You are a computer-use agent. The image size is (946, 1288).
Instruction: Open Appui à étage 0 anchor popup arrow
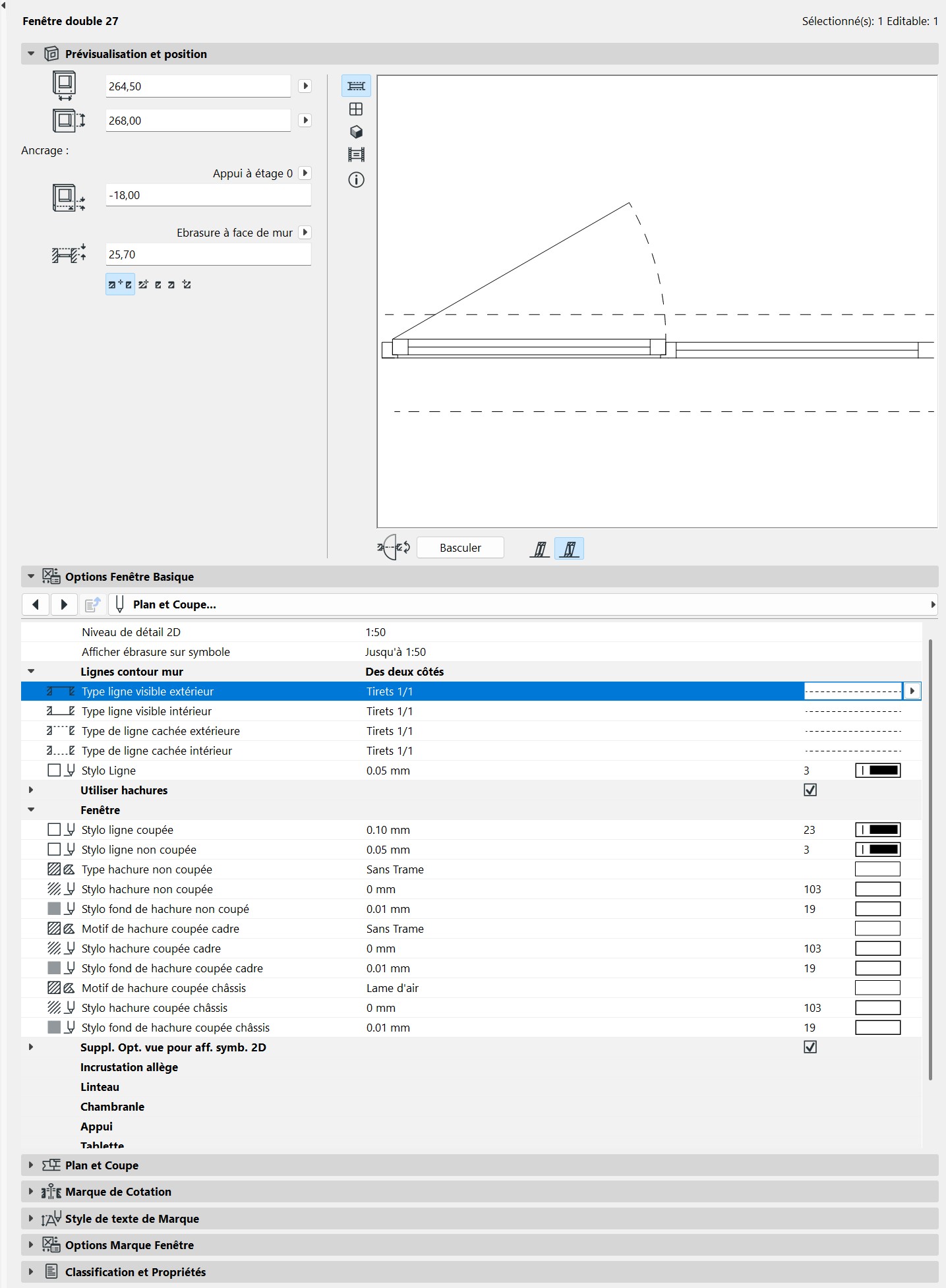tap(305, 173)
